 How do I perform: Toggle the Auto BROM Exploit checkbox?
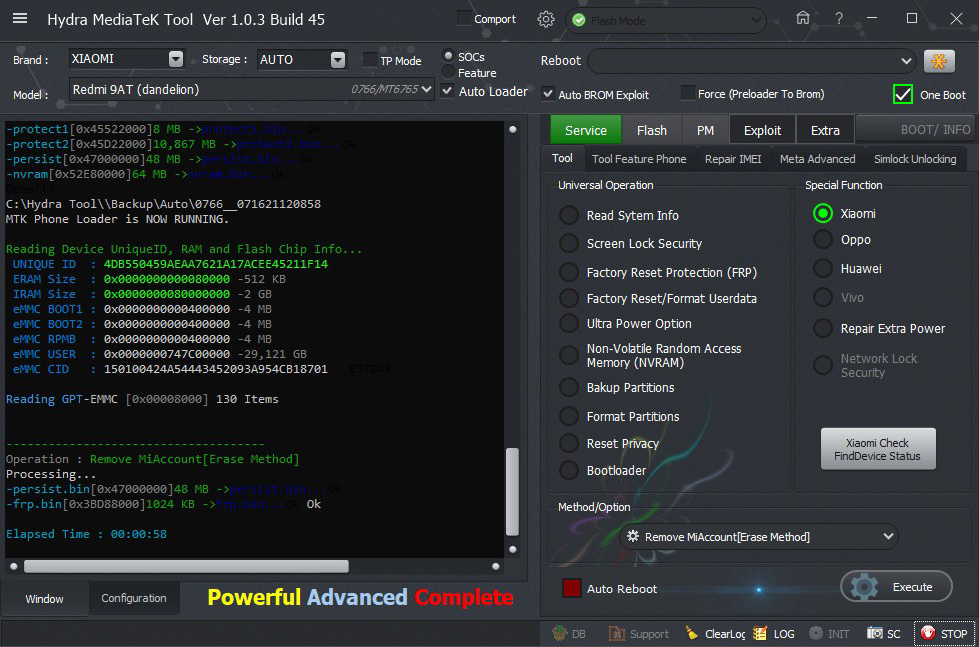(x=548, y=94)
